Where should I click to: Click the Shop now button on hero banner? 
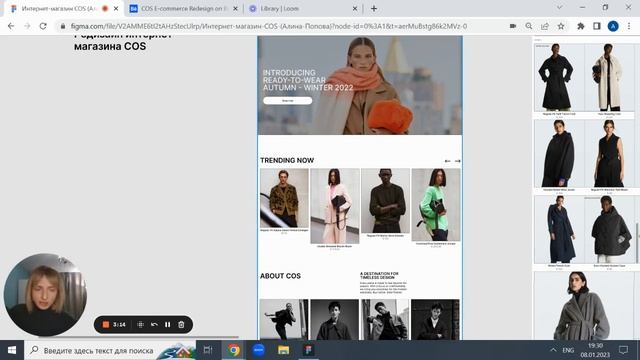(288, 100)
